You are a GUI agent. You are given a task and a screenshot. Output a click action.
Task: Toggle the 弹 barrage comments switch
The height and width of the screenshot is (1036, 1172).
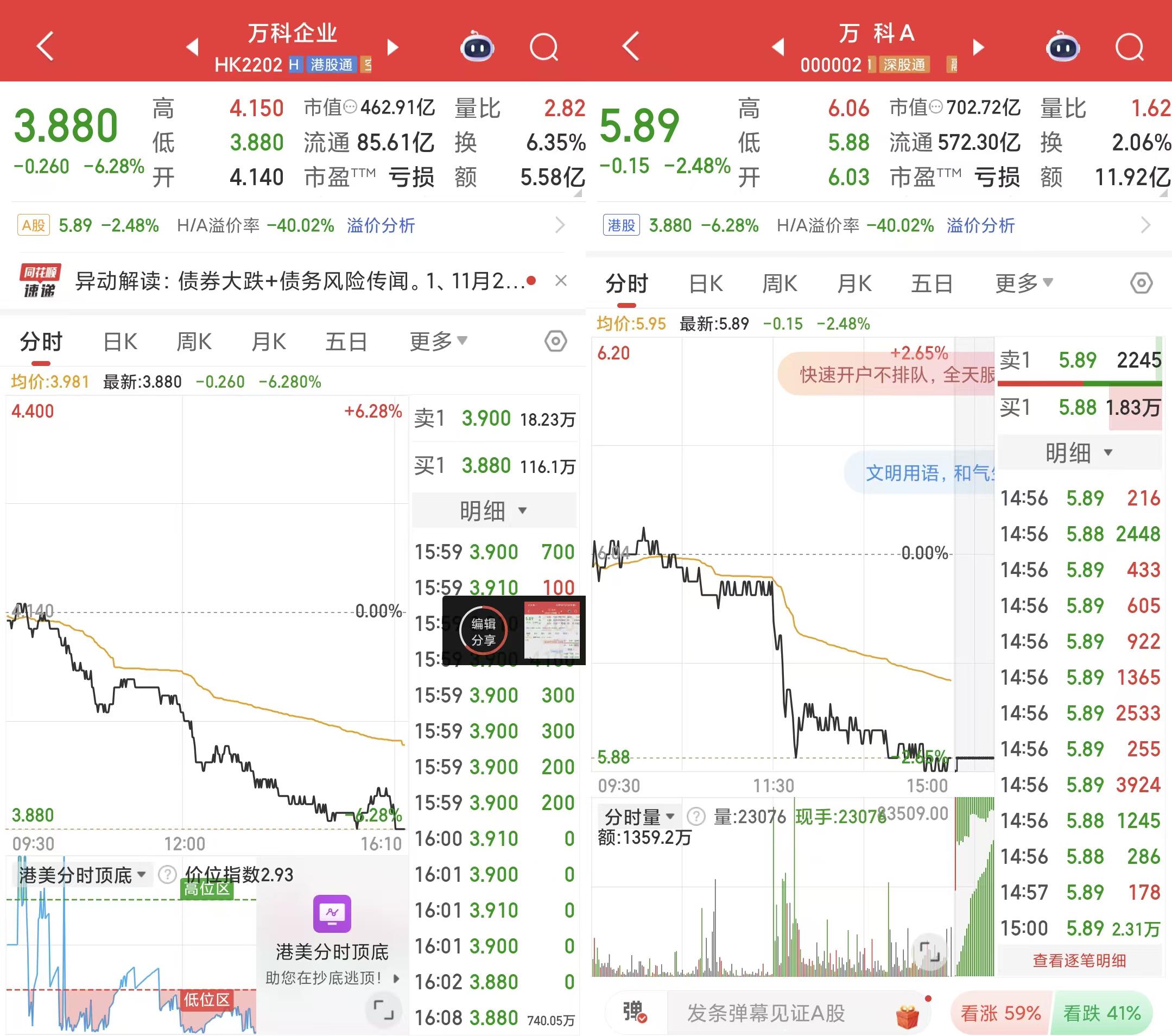pos(634,1012)
